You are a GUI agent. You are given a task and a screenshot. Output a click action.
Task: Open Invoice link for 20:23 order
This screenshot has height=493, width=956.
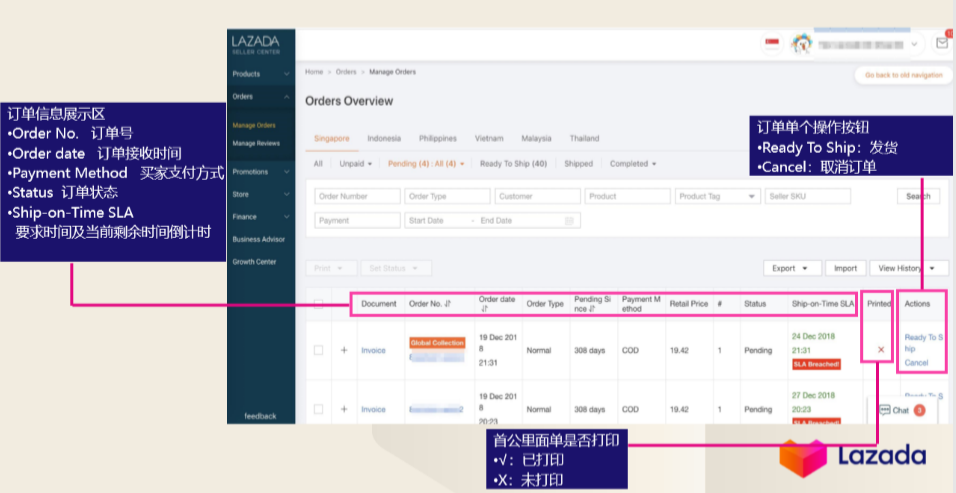[x=373, y=410]
